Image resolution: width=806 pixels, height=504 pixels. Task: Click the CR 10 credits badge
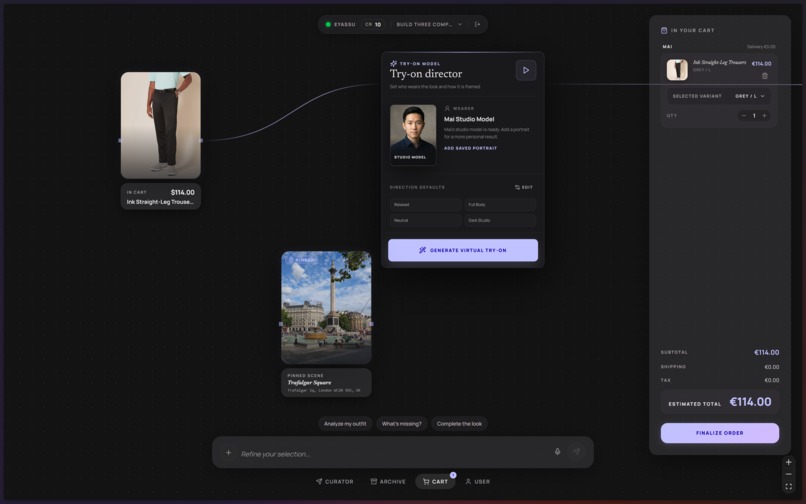point(373,24)
